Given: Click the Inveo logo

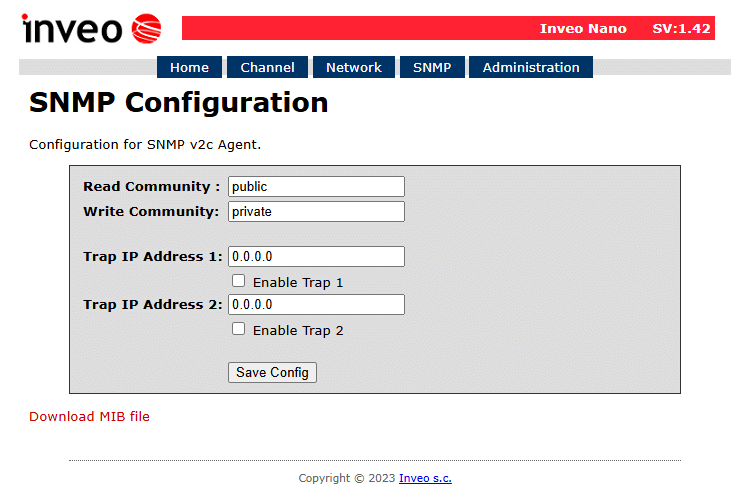Looking at the screenshot, I should (x=90, y=29).
